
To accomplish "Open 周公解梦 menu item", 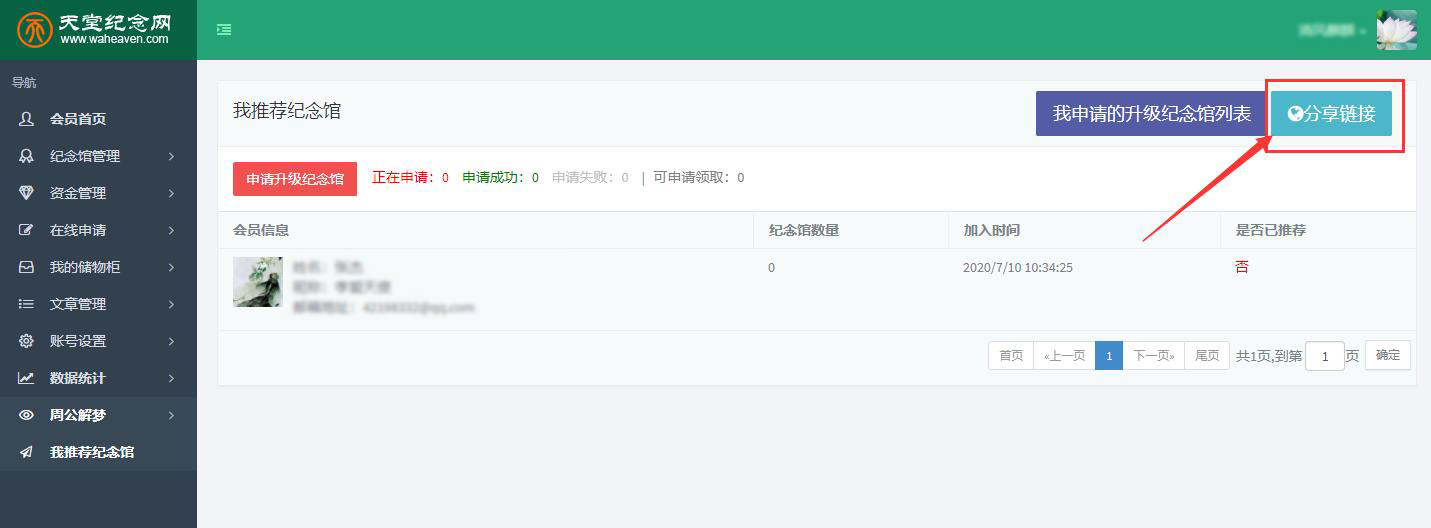I will click(98, 415).
